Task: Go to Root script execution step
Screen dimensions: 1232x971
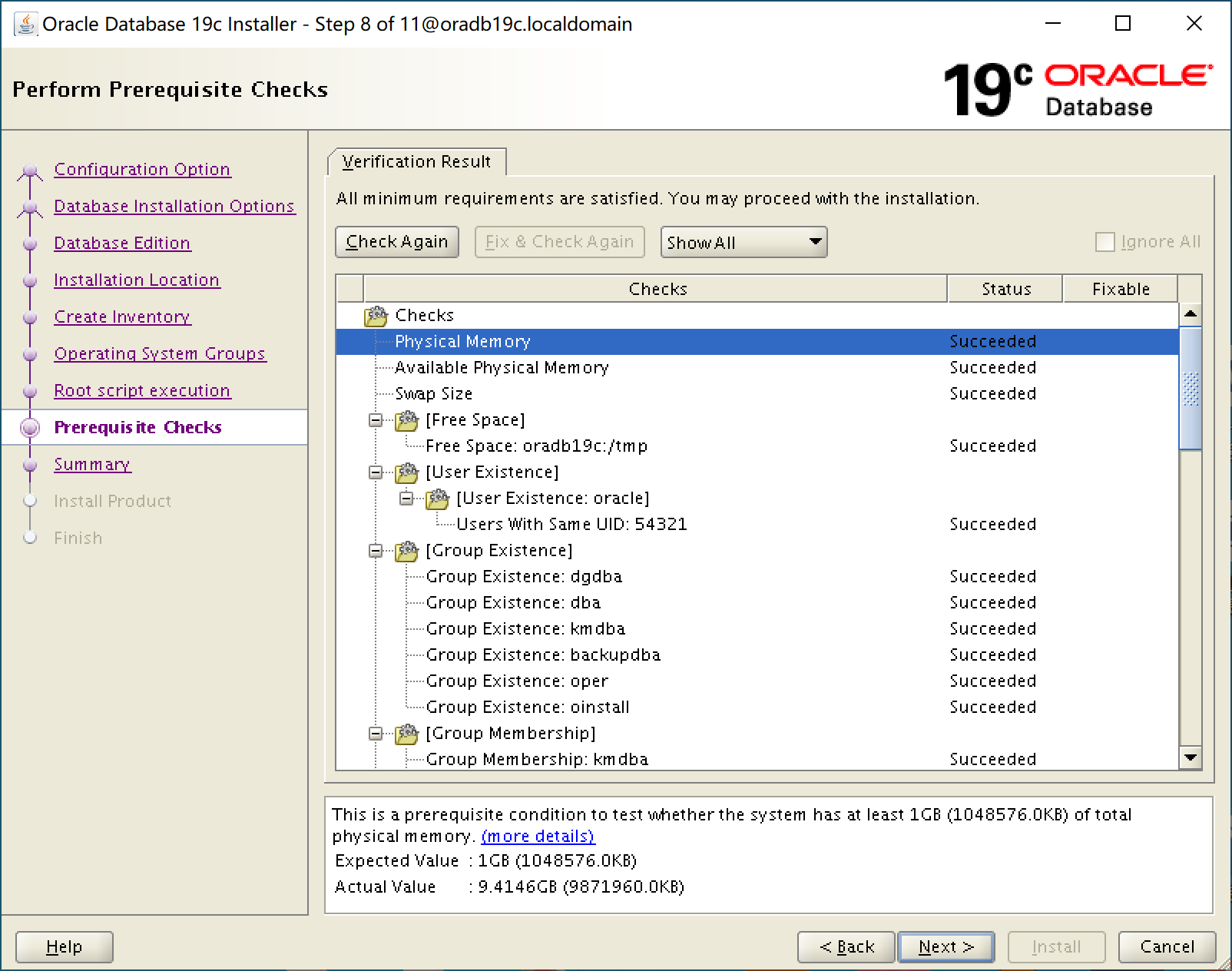Action: [142, 391]
